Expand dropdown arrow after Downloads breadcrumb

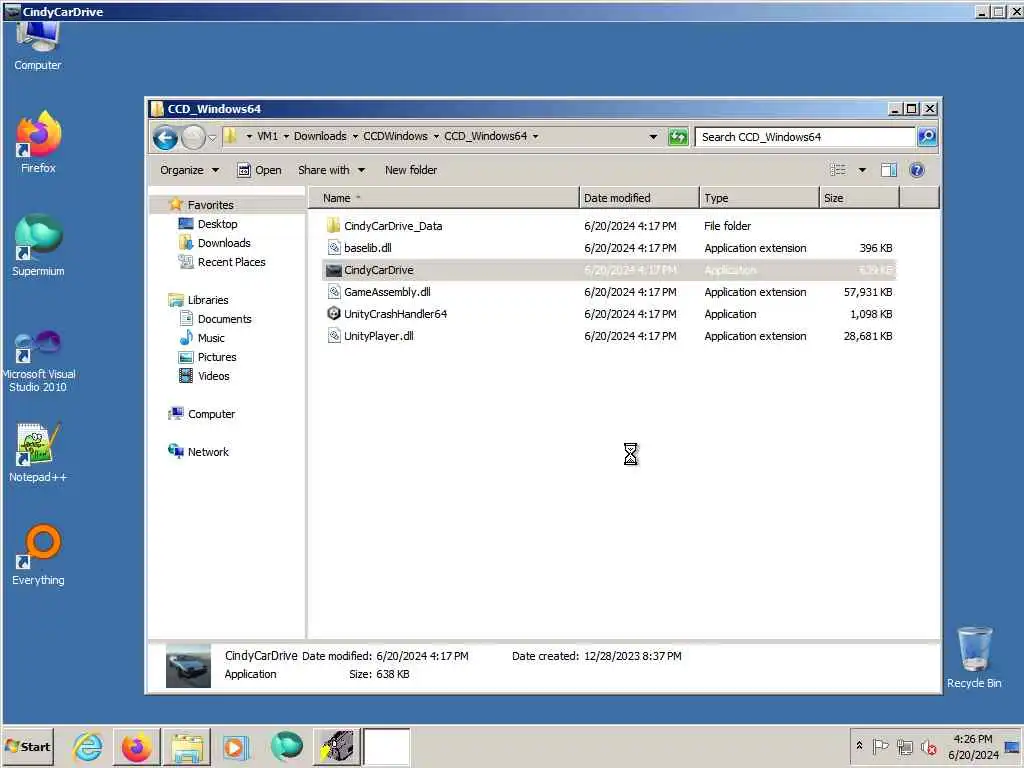pos(355,136)
